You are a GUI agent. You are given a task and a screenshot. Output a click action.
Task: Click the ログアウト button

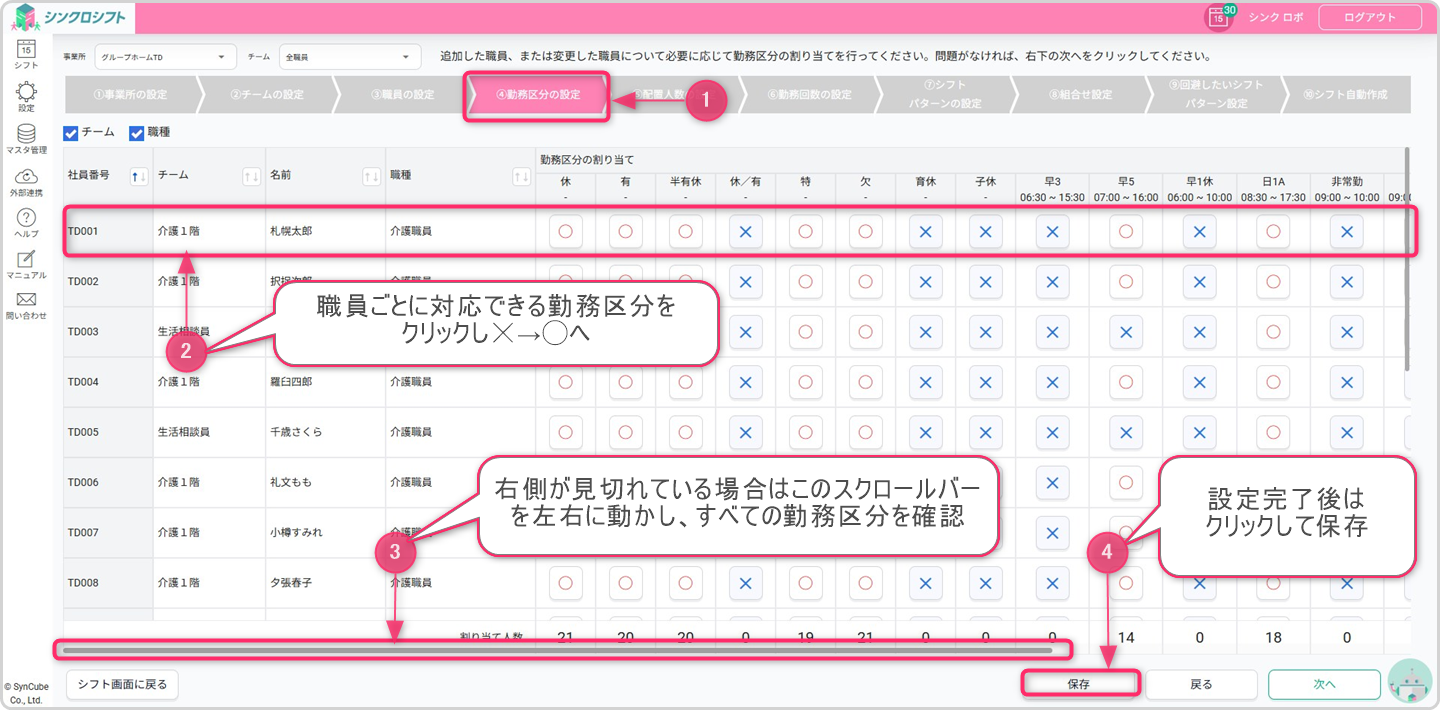tap(1370, 17)
